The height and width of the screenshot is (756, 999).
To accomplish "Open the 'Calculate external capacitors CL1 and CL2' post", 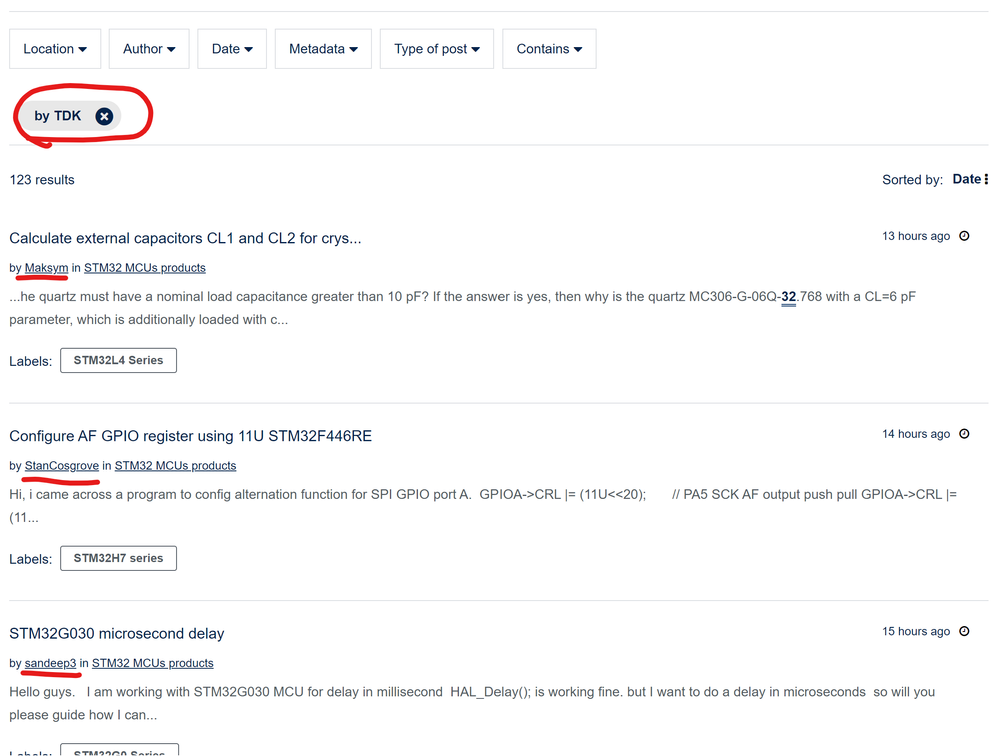I will pyautogui.click(x=185, y=238).
